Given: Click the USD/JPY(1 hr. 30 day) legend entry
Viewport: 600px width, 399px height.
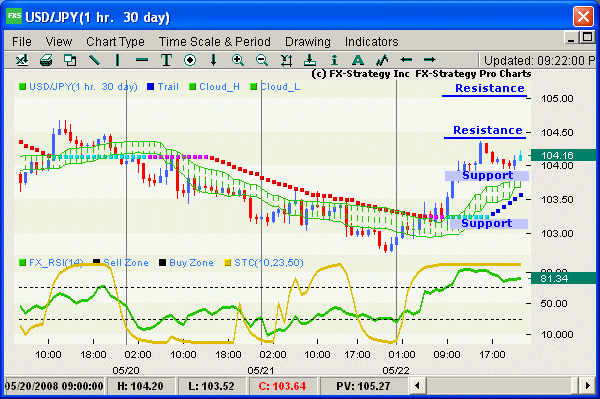Looking at the screenshot, I should (x=78, y=87).
